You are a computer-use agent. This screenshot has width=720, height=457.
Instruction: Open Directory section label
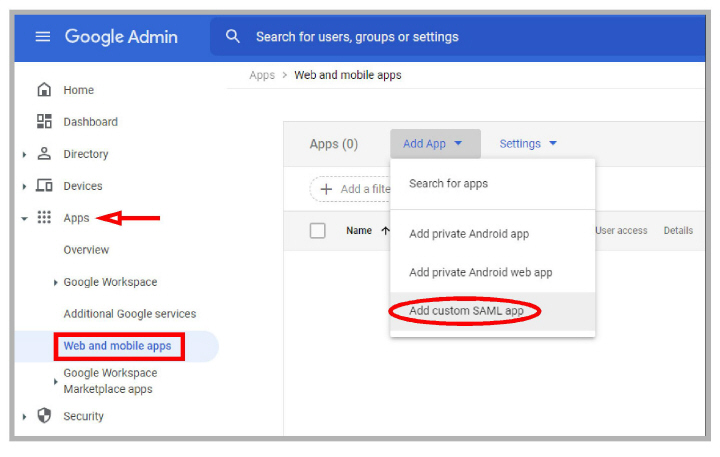(x=86, y=154)
